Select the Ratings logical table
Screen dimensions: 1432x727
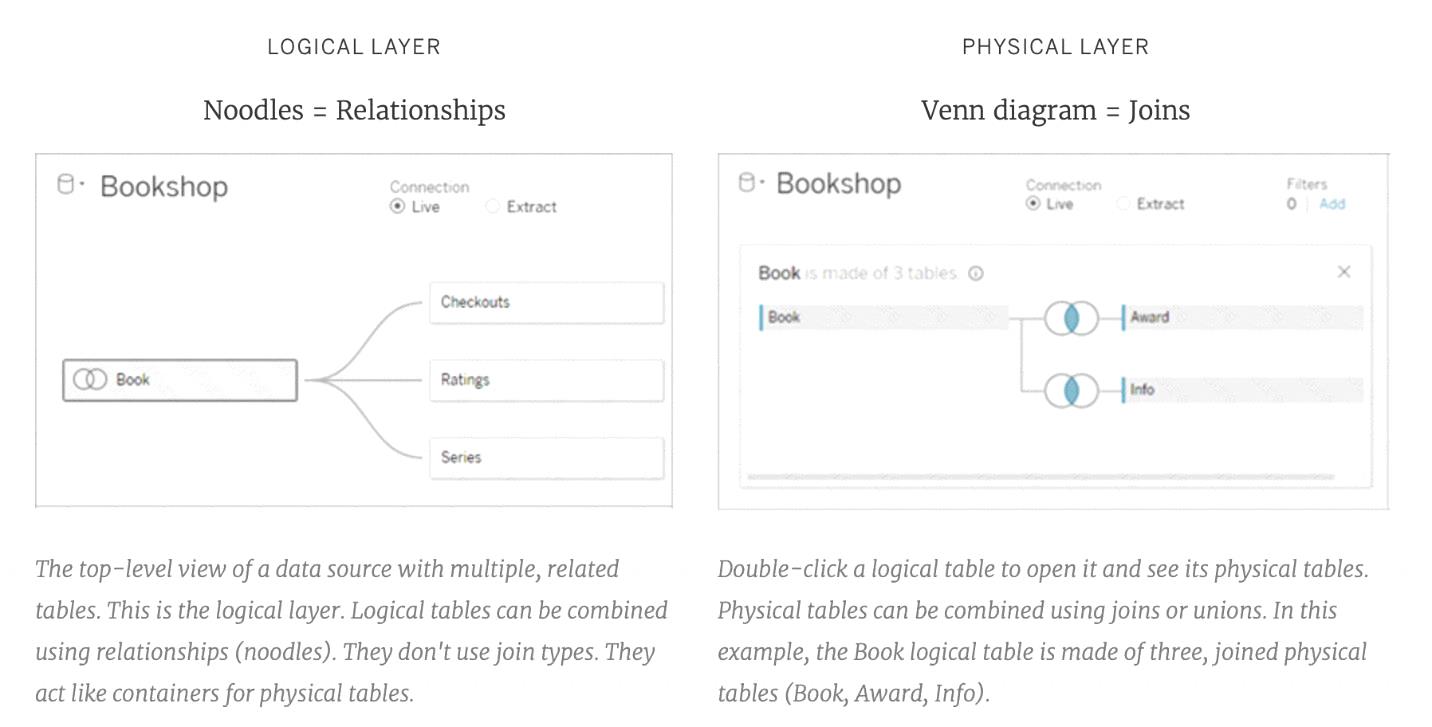pyautogui.click(x=546, y=380)
